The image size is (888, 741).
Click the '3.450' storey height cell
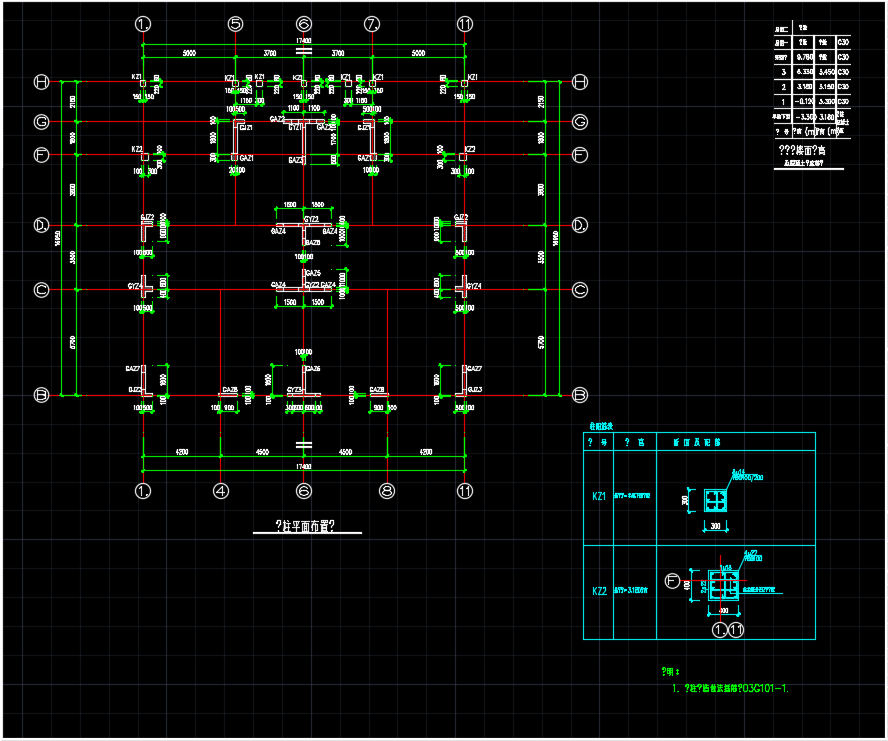[827, 72]
